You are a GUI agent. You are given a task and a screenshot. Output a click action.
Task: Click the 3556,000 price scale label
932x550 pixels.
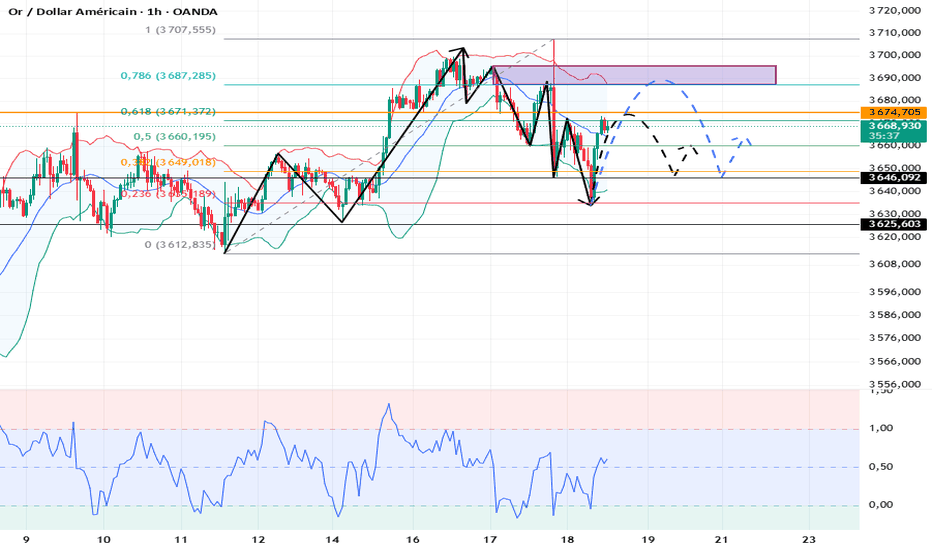(895, 384)
